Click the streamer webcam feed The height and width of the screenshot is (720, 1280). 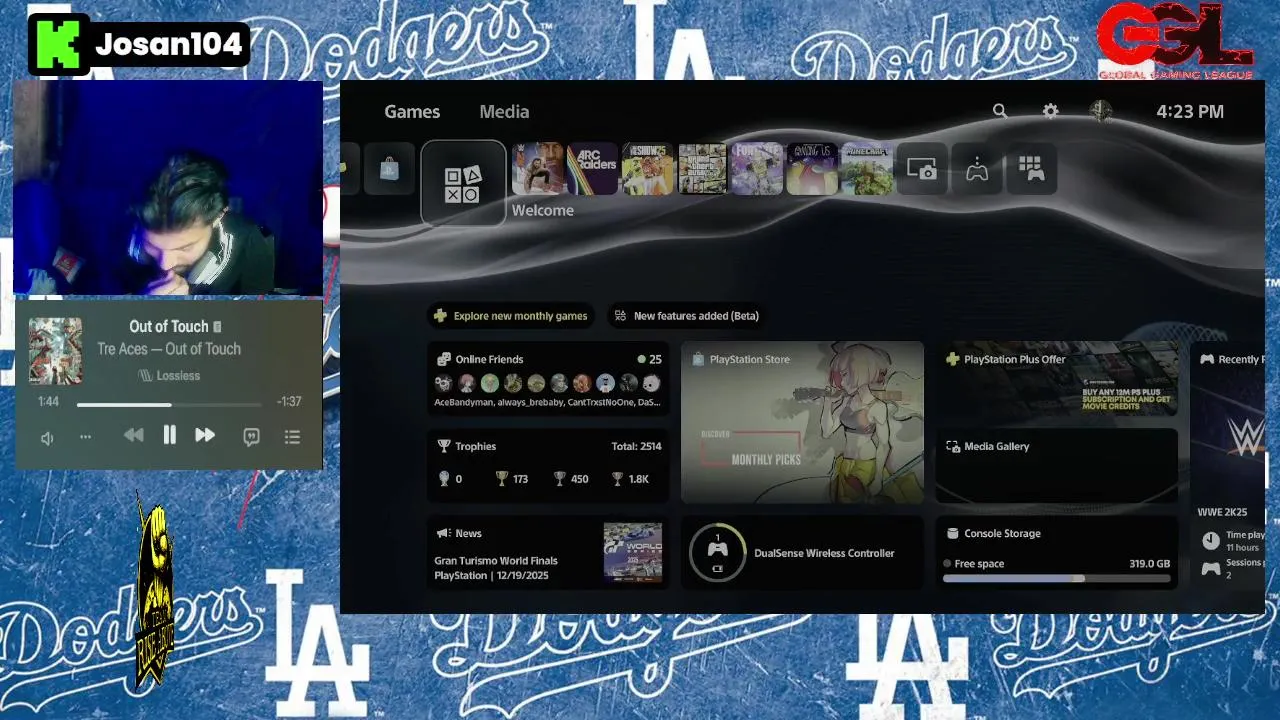click(x=168, y=189)
